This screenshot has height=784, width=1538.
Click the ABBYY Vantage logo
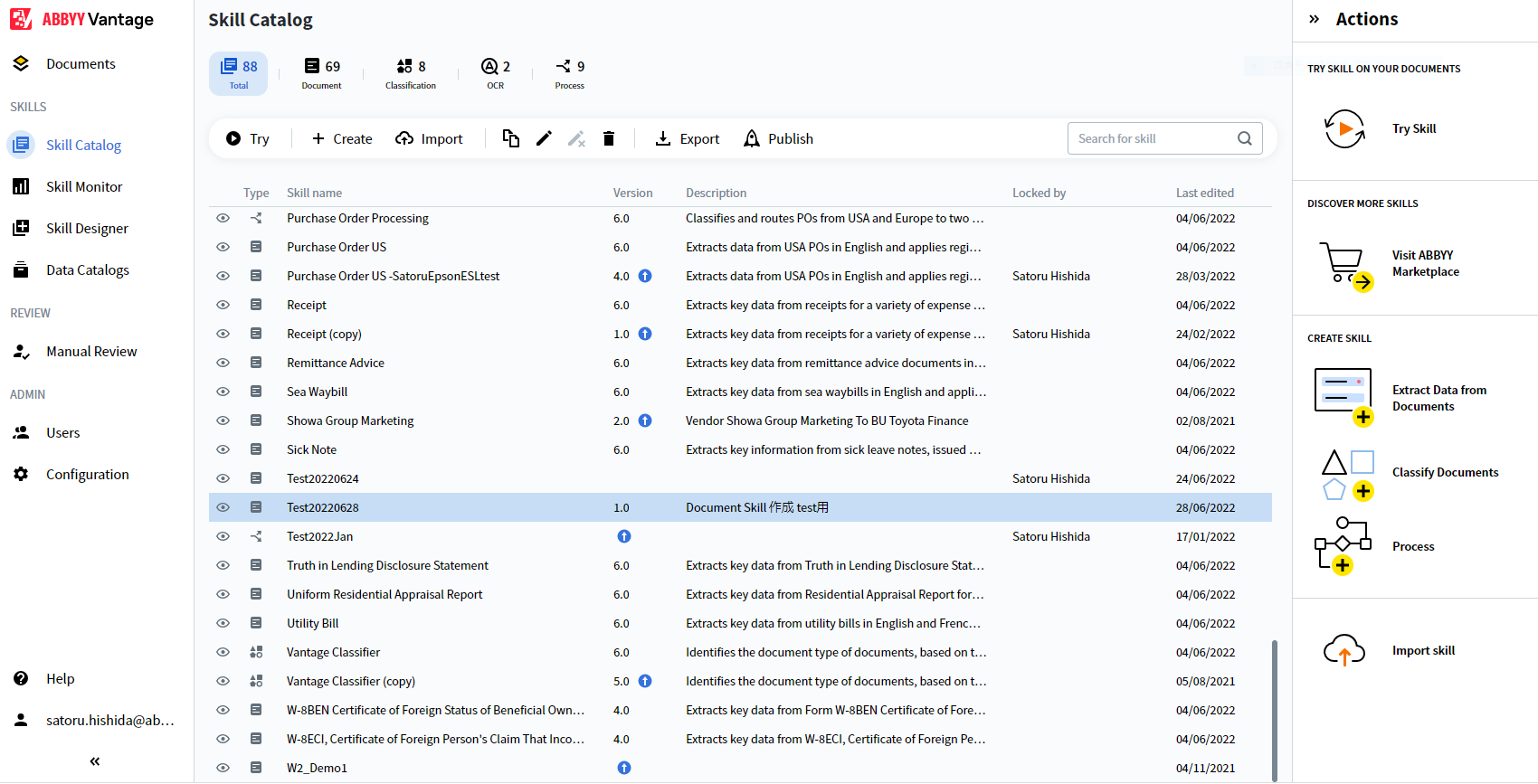pyautogui.click(x=81, y=19)
